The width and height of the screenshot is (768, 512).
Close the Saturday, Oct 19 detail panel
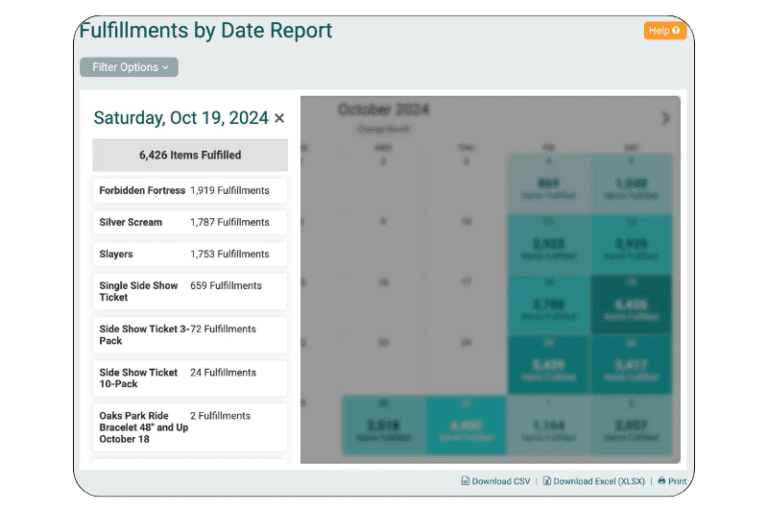click(x=279, y=118)
